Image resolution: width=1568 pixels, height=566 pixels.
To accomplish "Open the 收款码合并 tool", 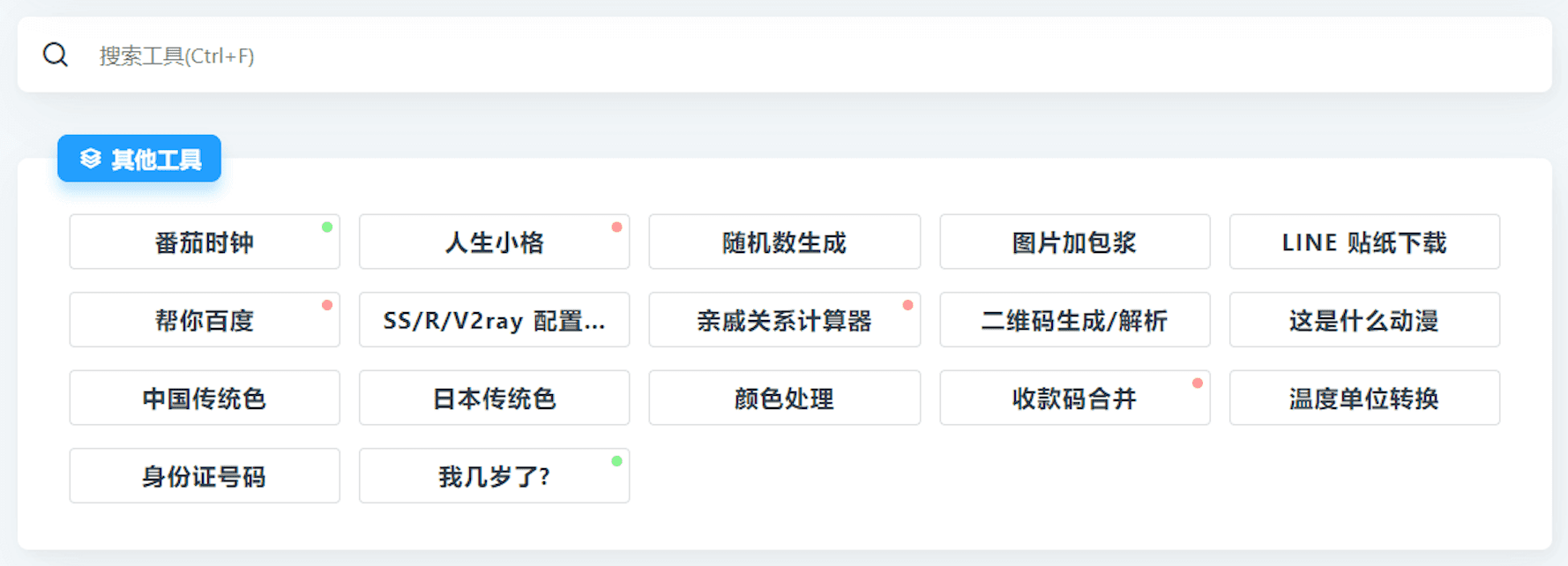I will click(x=1074, y=398).
